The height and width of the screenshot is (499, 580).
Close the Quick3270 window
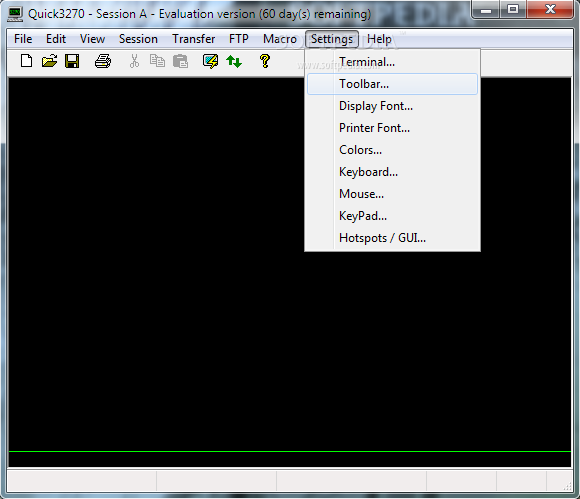(x=551, y=9)
